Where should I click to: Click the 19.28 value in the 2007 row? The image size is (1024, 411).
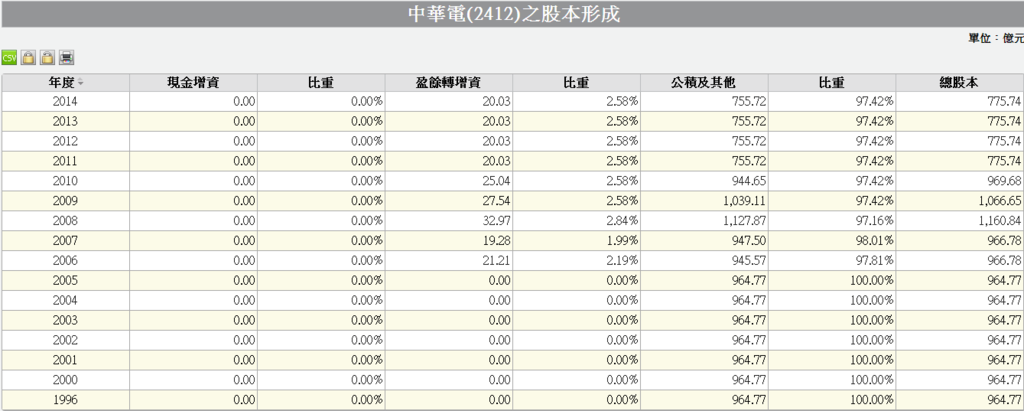(x=498, y=240)
